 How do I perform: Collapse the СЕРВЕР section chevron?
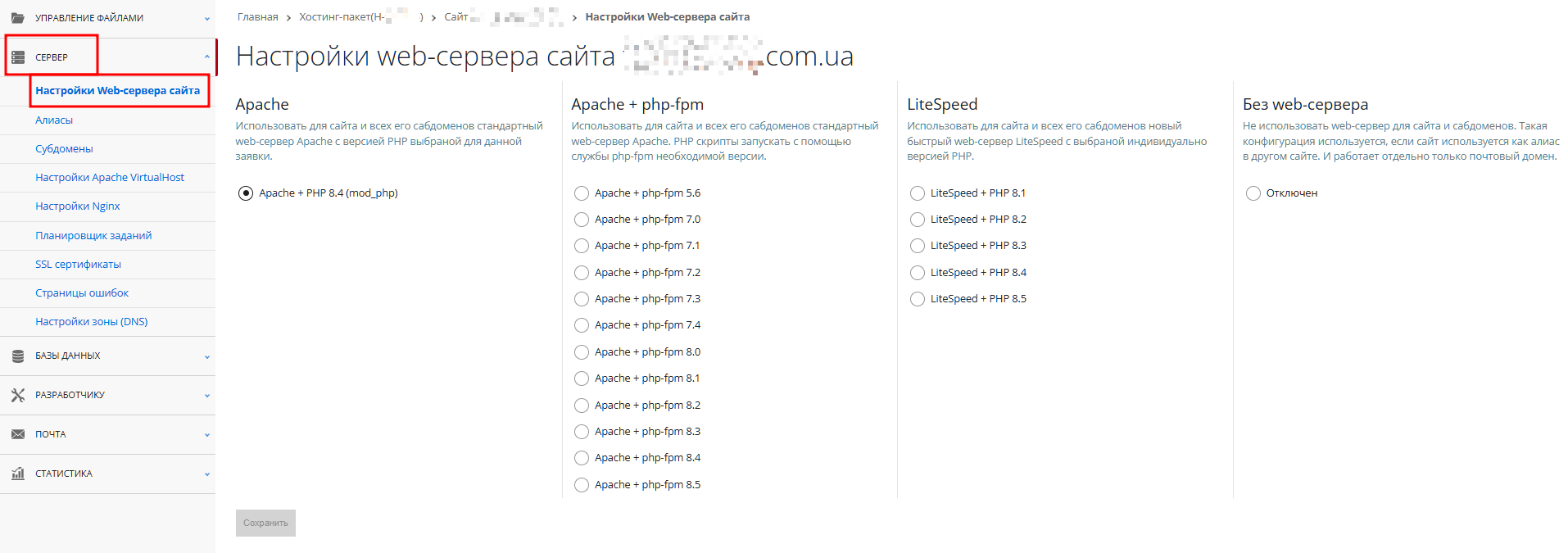tap(207, 56)
